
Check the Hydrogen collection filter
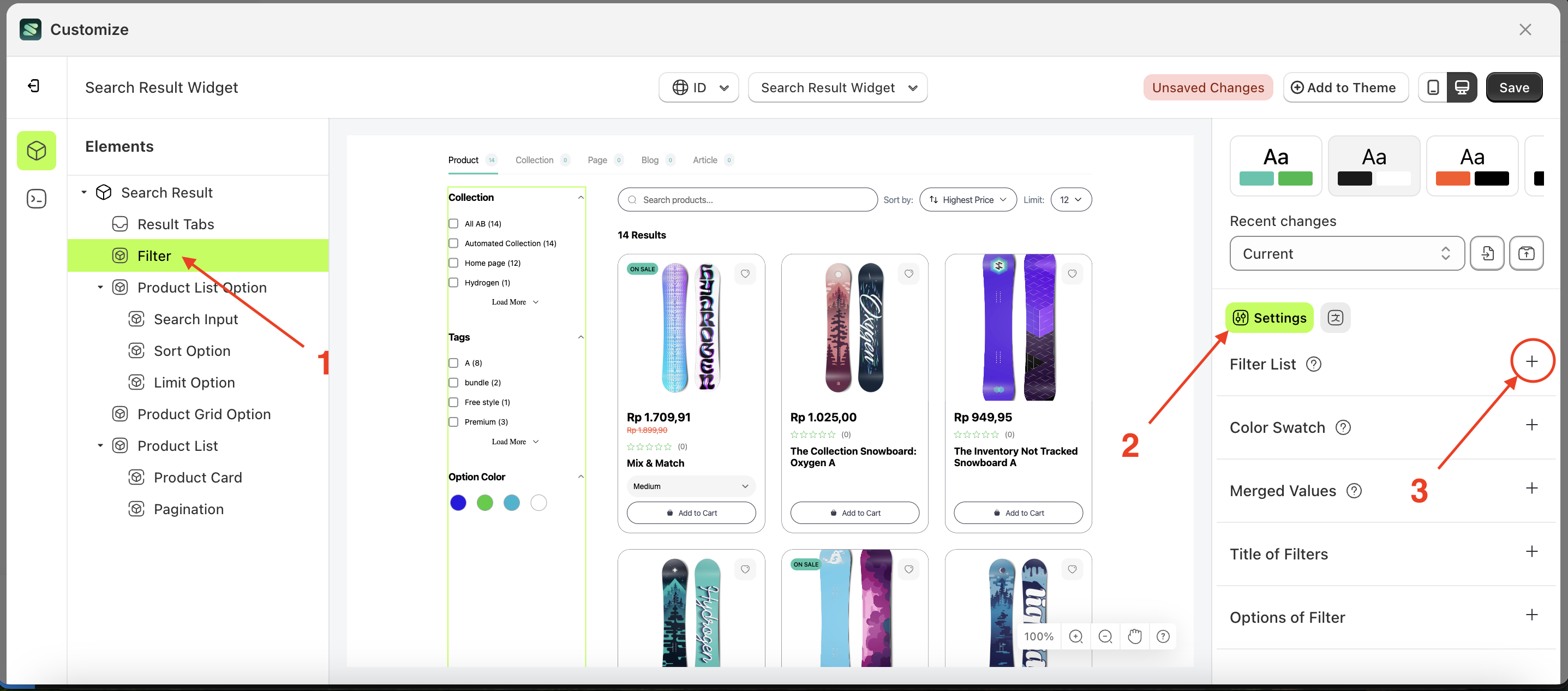coord(453,283)
